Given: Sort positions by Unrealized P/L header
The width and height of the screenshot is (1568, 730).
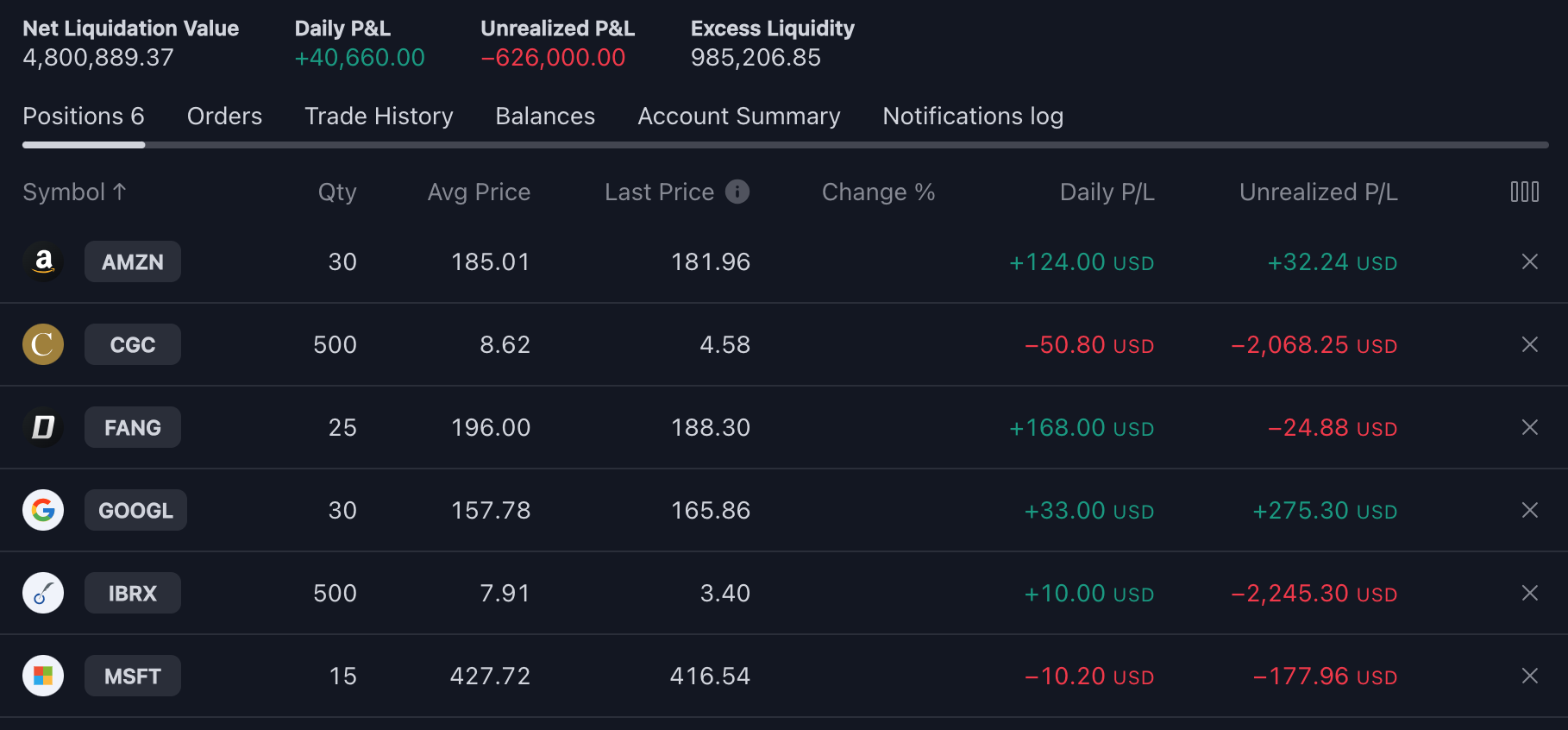Looking at the screenshot, I should 1318,192.
